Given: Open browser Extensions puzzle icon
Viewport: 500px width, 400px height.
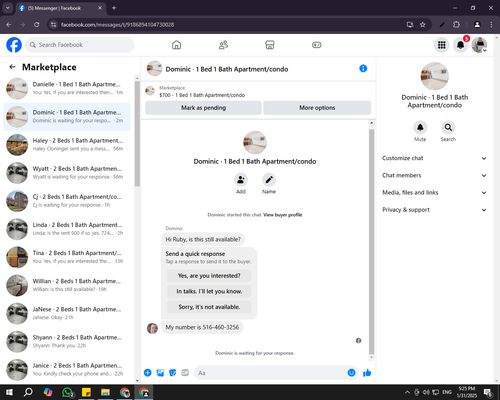Looking at the screenshot, I should point(456,25).
